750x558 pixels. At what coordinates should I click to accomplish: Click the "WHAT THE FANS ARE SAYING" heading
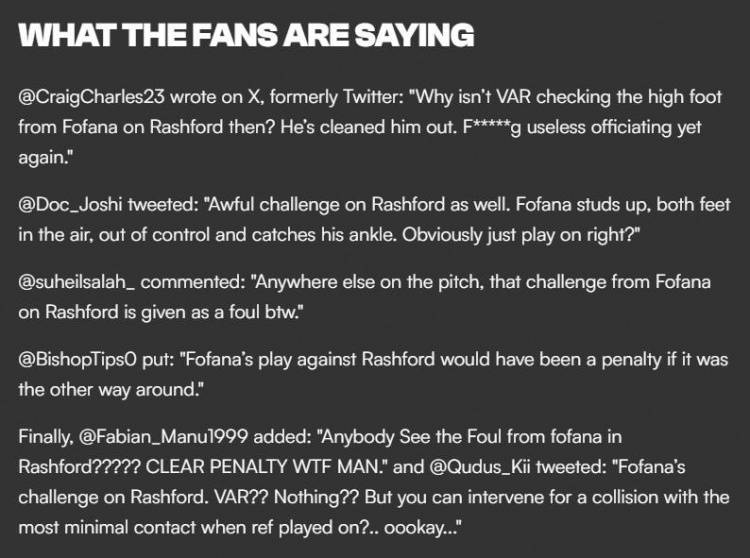pos(246,37)
